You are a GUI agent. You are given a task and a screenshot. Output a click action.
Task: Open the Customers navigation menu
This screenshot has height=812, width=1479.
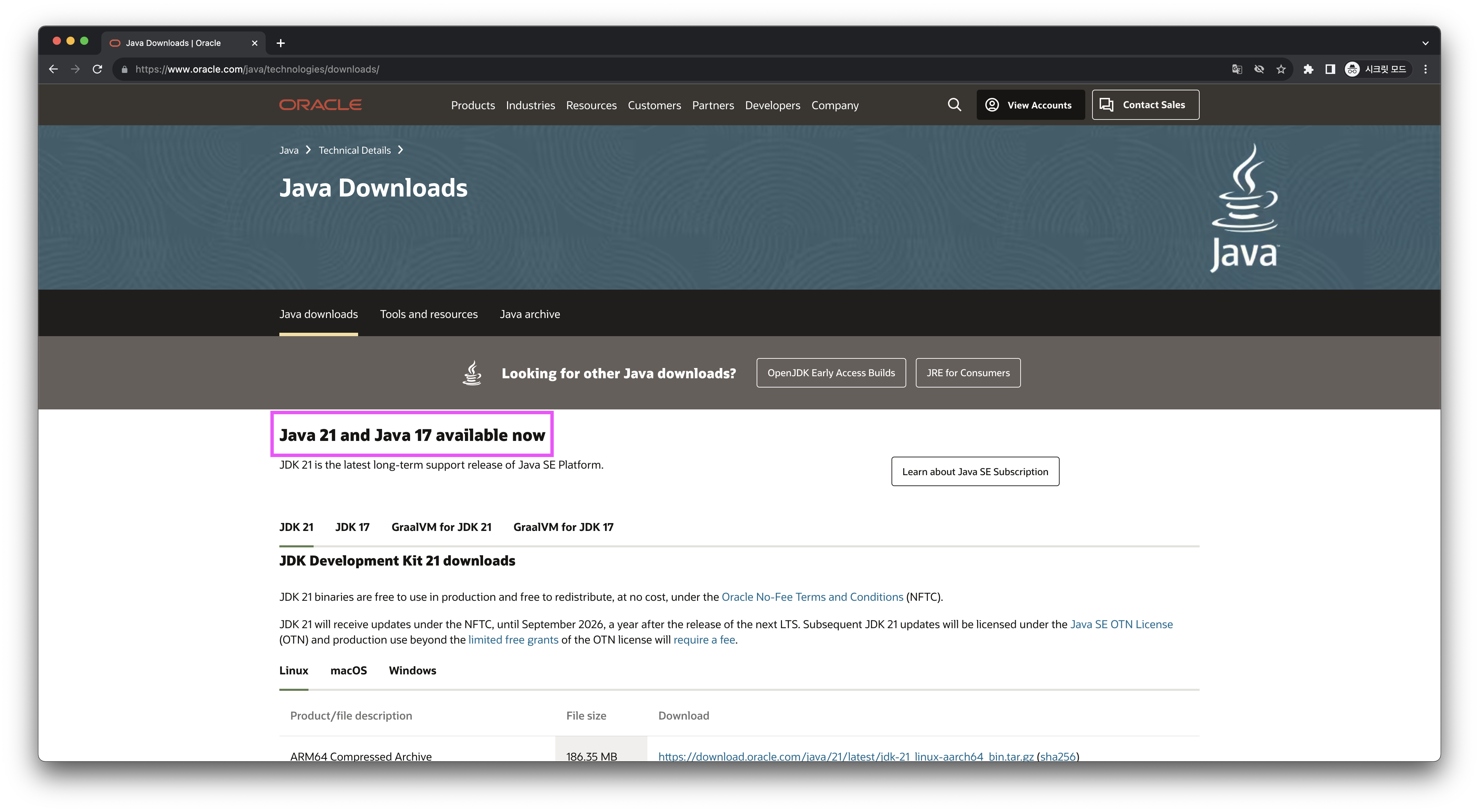654,105
